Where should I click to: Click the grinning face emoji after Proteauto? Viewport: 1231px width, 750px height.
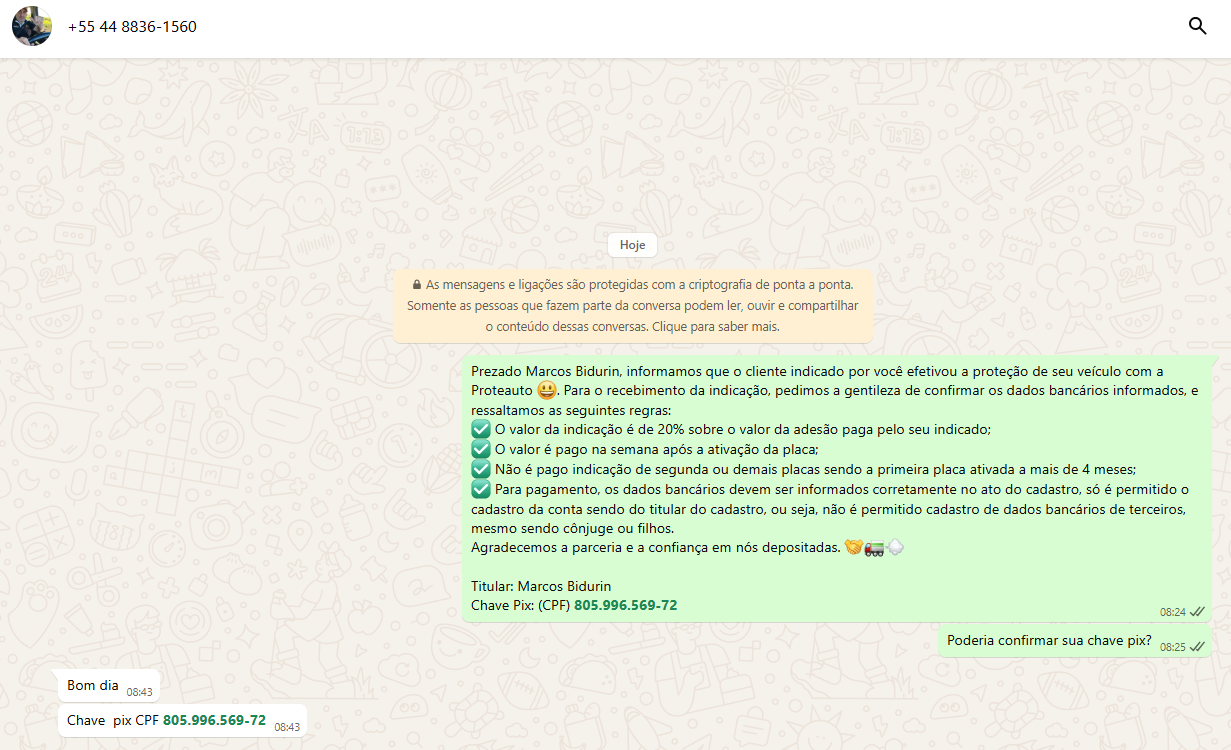pyautogui.click(x=546, y=390)
